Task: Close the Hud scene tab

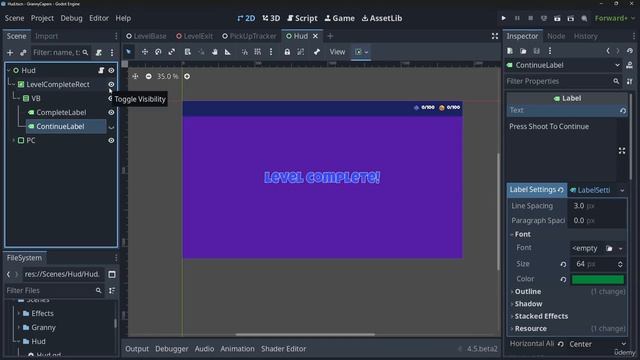Action: (x=315, y=36)
